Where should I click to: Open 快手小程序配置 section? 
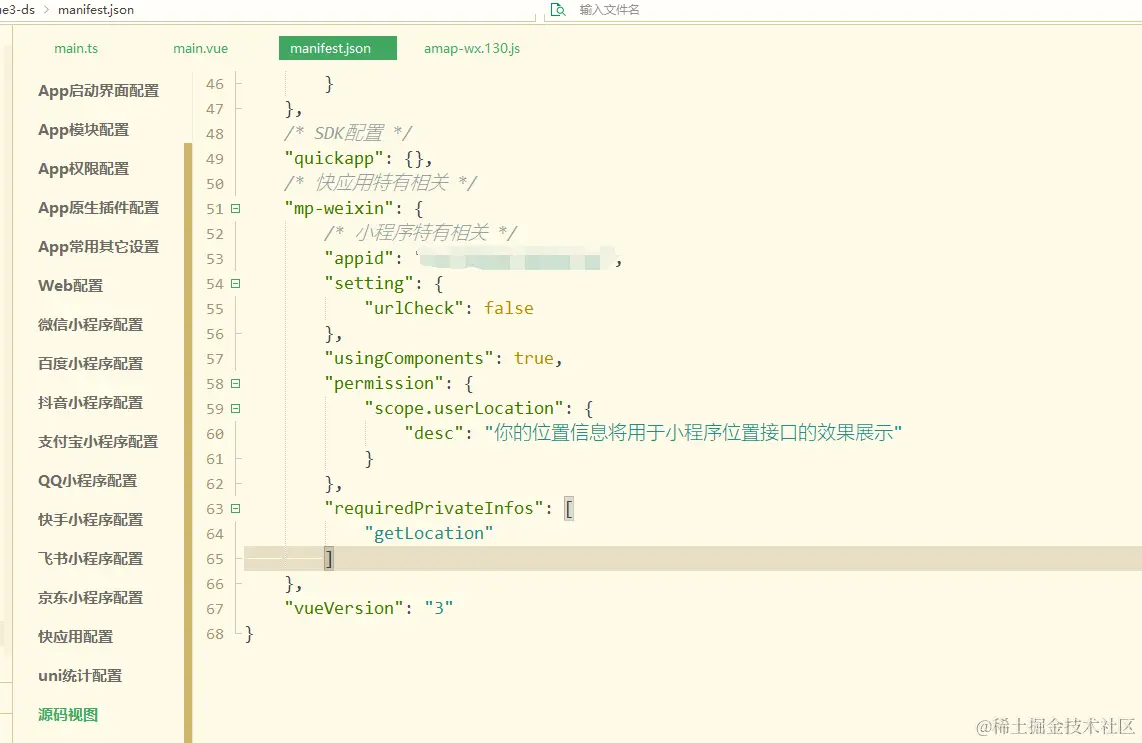point(90,519)
